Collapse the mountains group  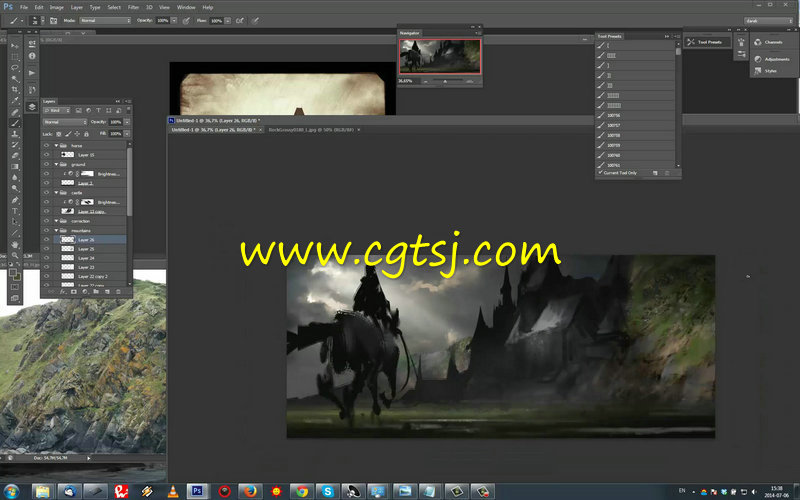pyautogui.click(x=56, y=230)
